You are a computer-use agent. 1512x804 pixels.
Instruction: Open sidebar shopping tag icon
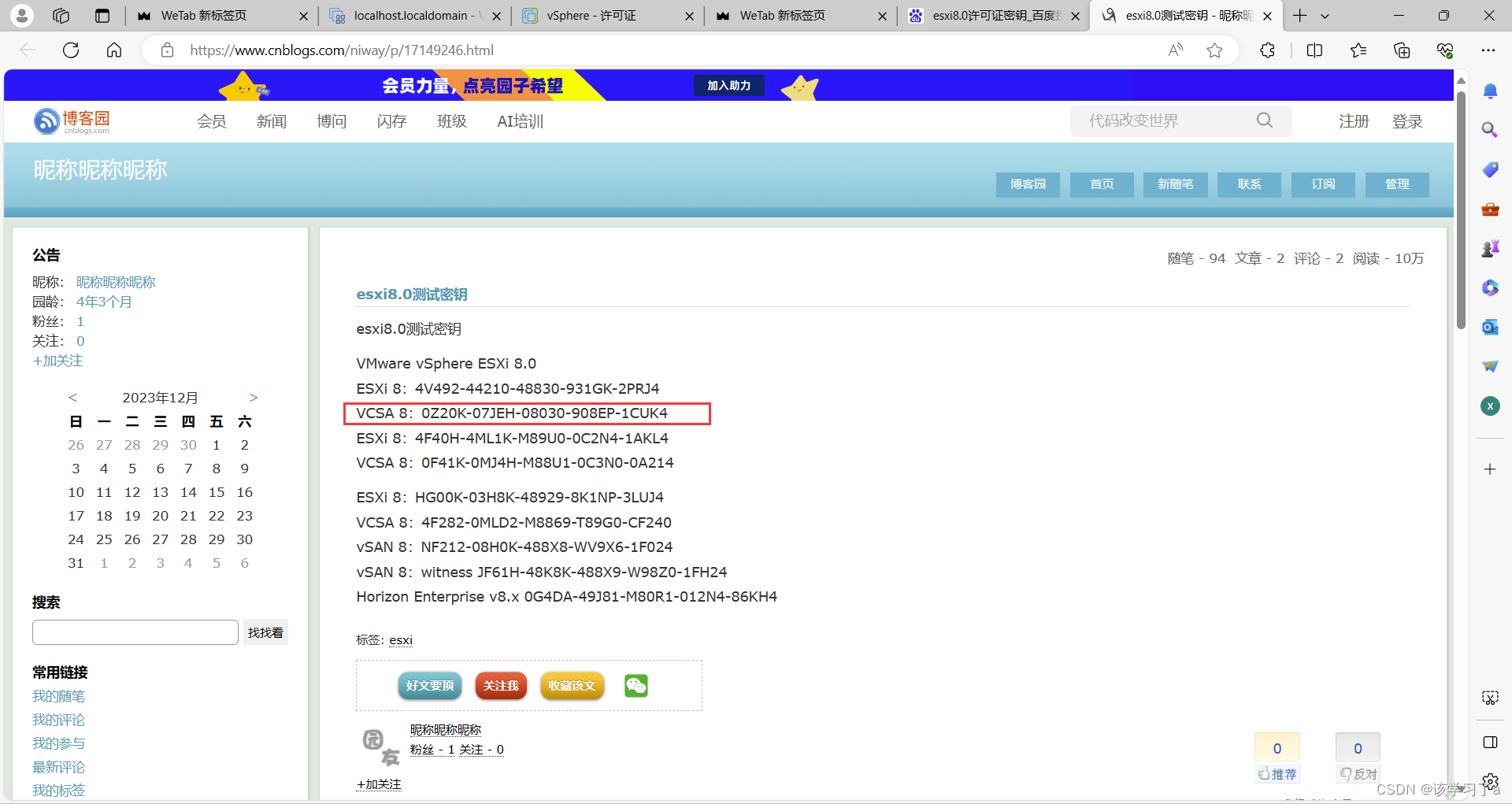tap(1490, 169)
